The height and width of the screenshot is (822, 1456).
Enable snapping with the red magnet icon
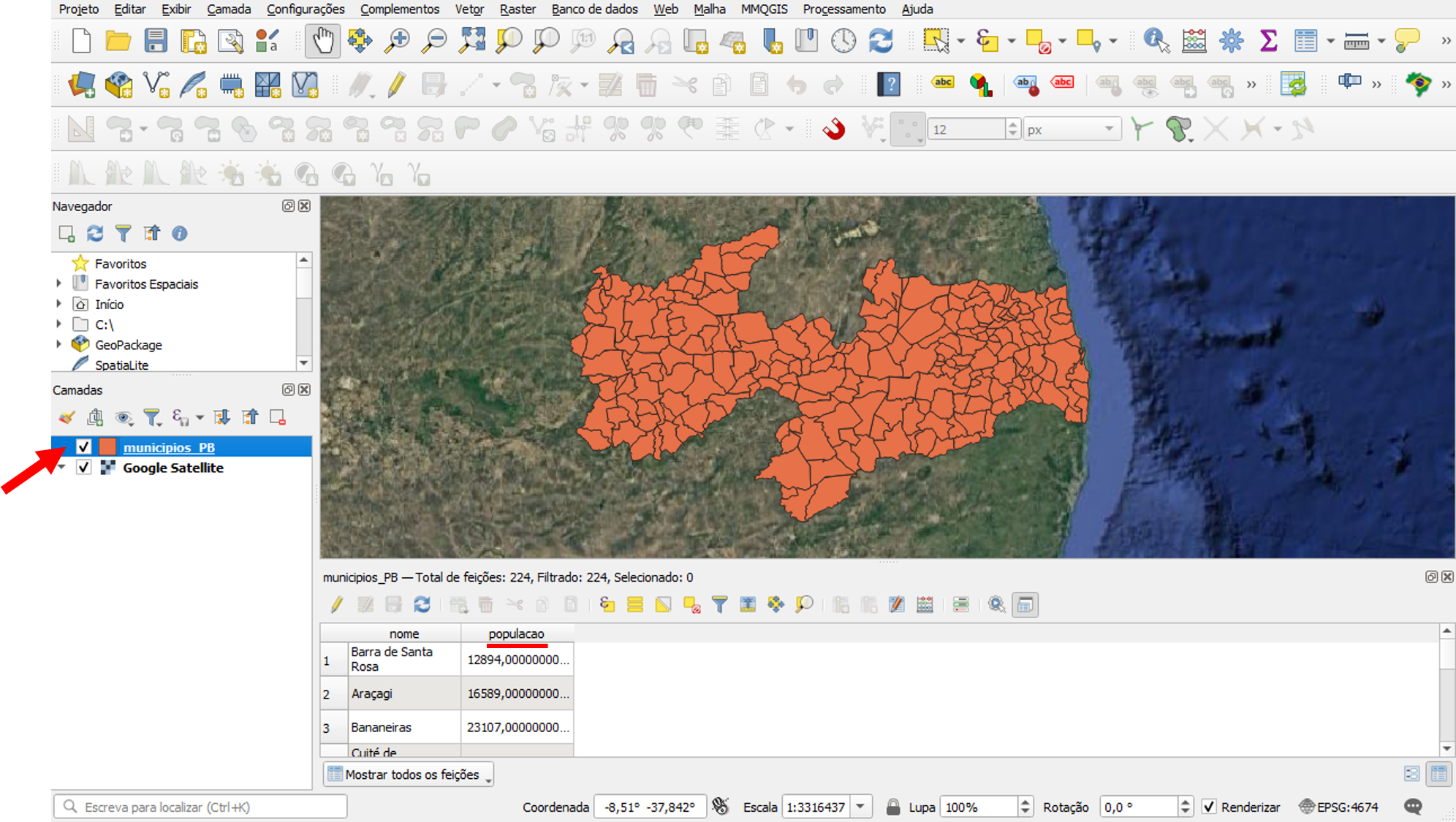833,129
